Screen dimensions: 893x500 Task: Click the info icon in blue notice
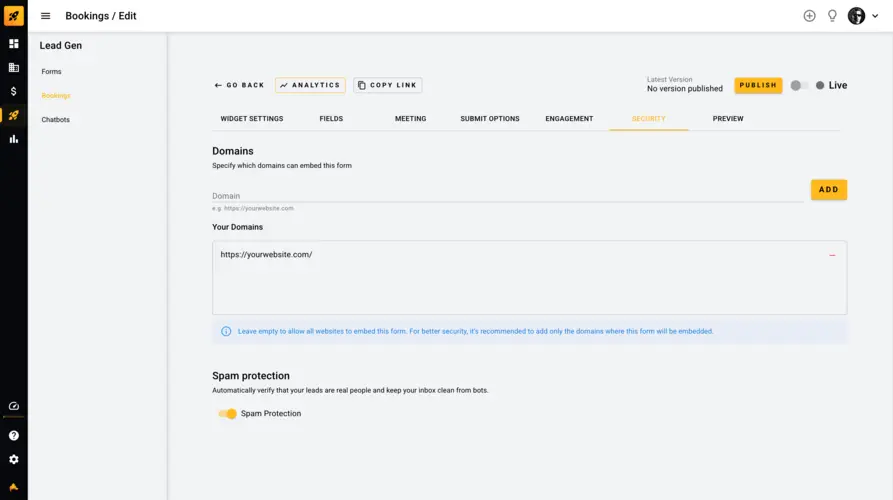tap(226, 331)
